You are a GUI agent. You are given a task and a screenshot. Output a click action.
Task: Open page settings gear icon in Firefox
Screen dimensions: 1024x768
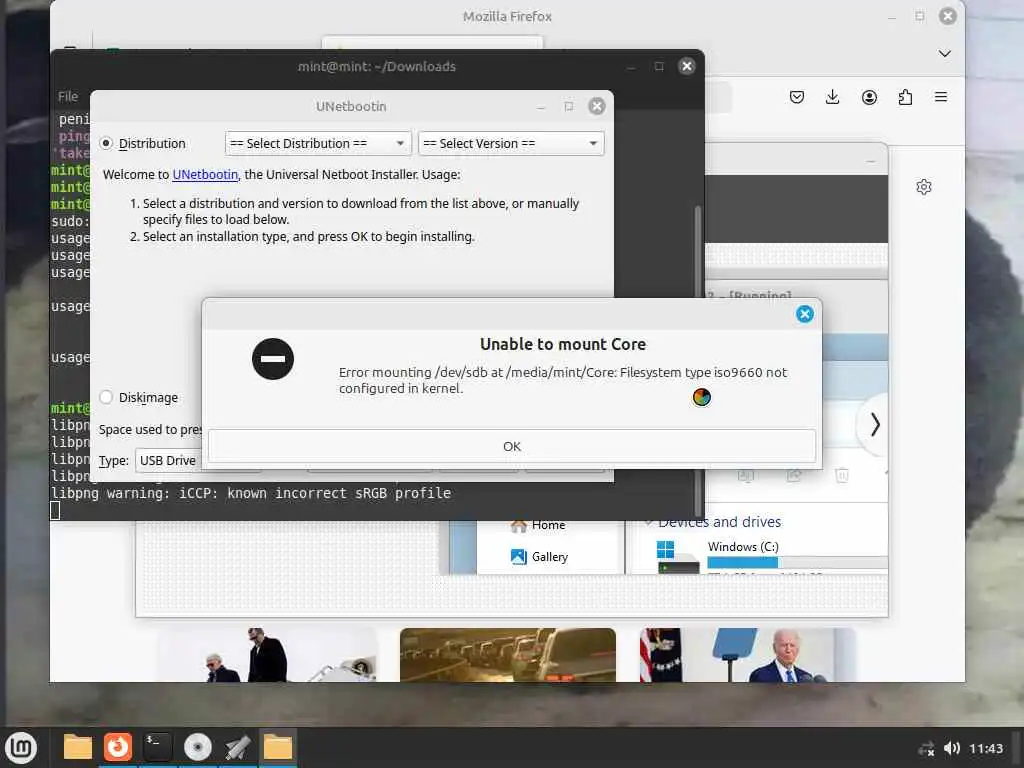(x=923, y=187)
